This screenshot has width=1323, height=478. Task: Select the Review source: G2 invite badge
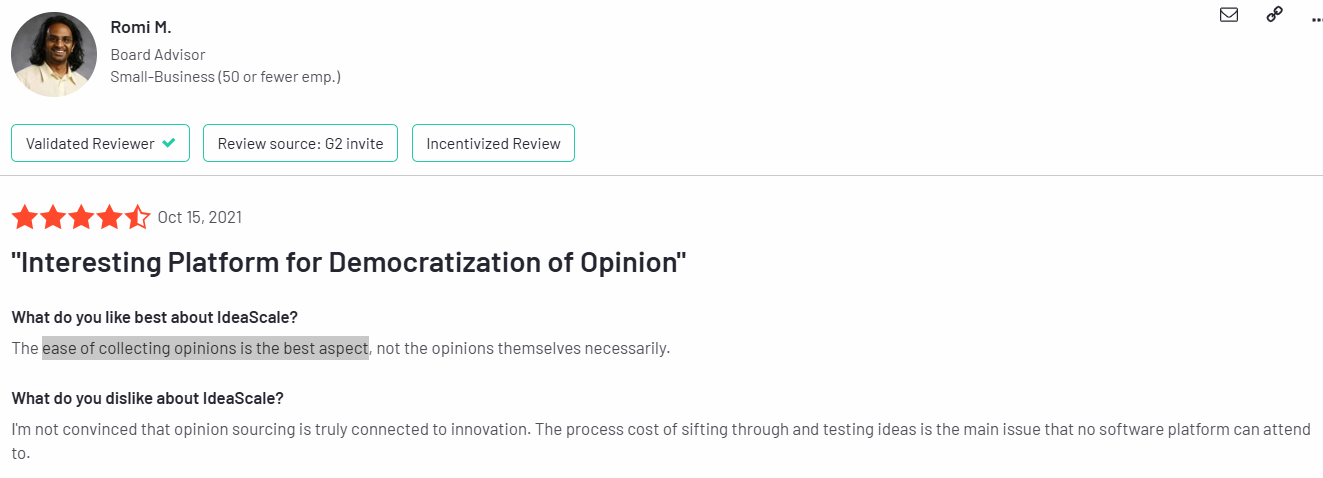[300, 143]
